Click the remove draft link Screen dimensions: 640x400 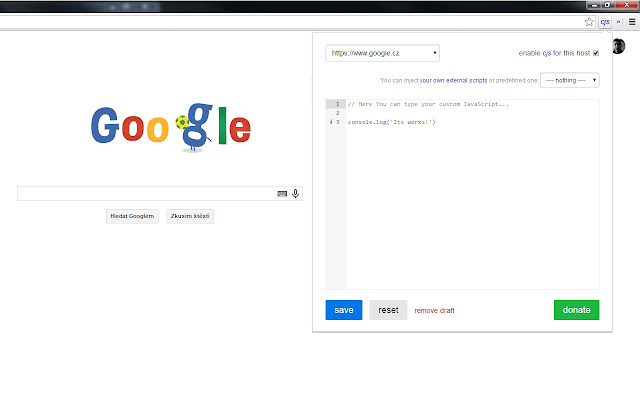(x=434, y=311)
